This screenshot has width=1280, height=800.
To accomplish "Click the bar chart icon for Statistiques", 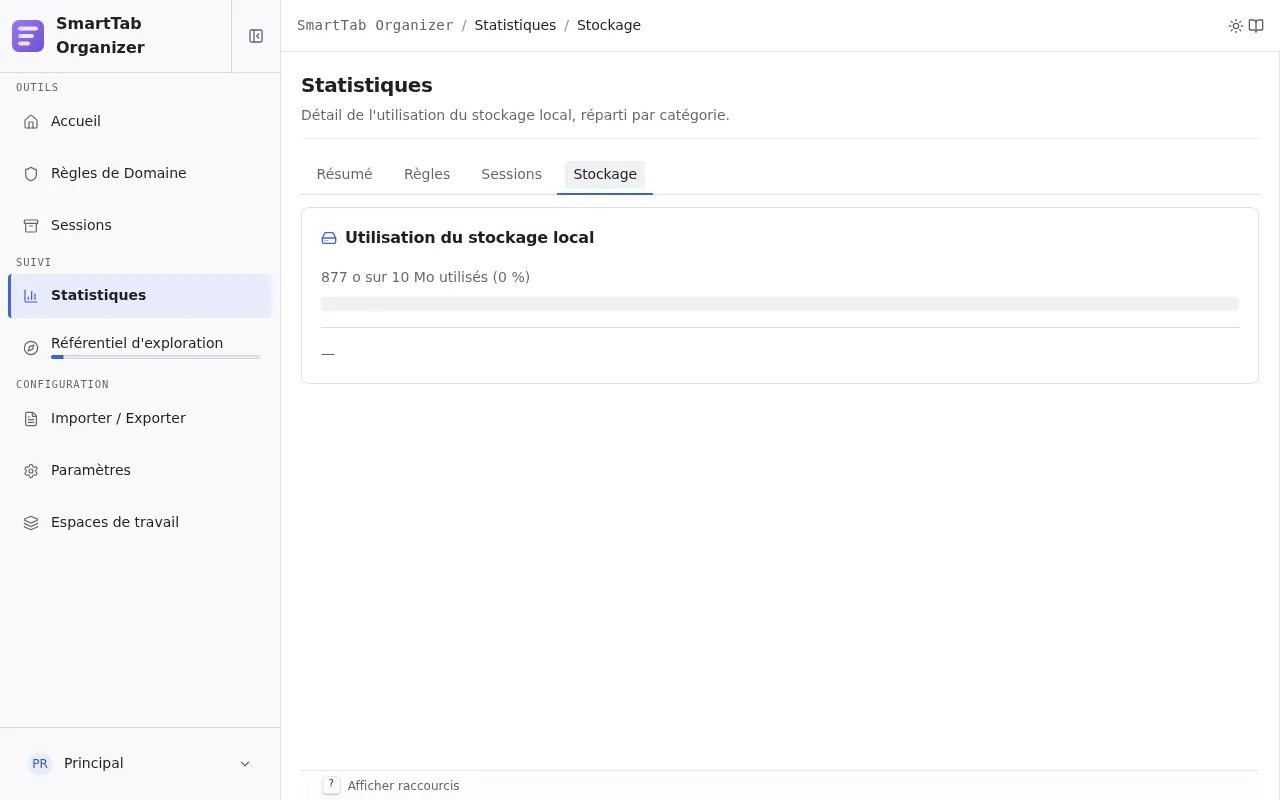I will (31, 296).
